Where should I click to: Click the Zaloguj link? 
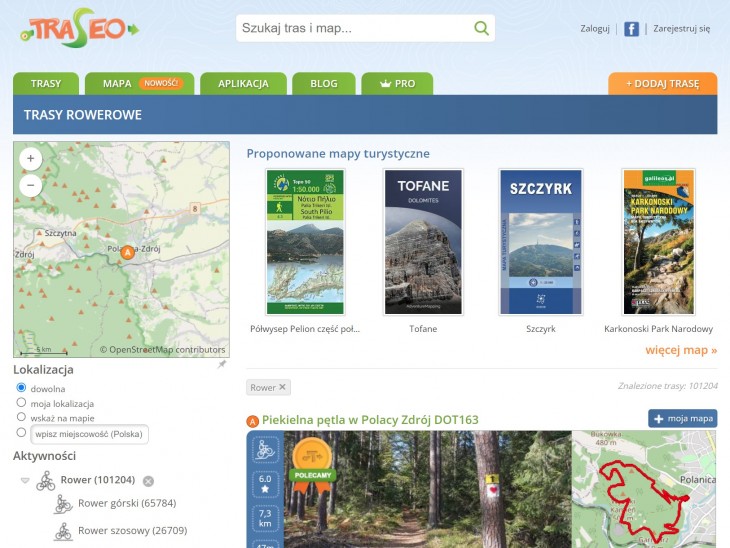pos(595,28)
